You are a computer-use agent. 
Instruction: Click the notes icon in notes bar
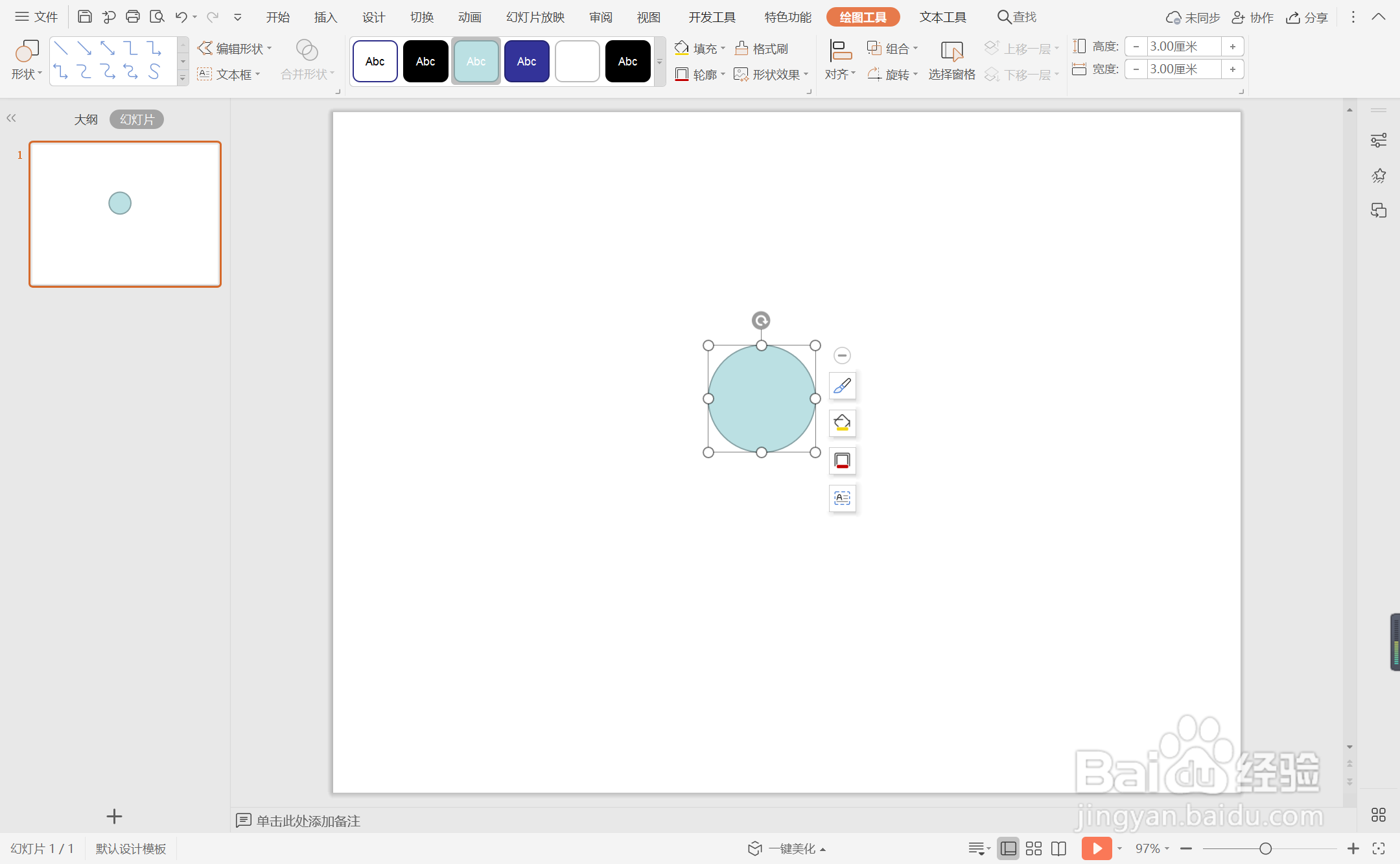point(244,821)
